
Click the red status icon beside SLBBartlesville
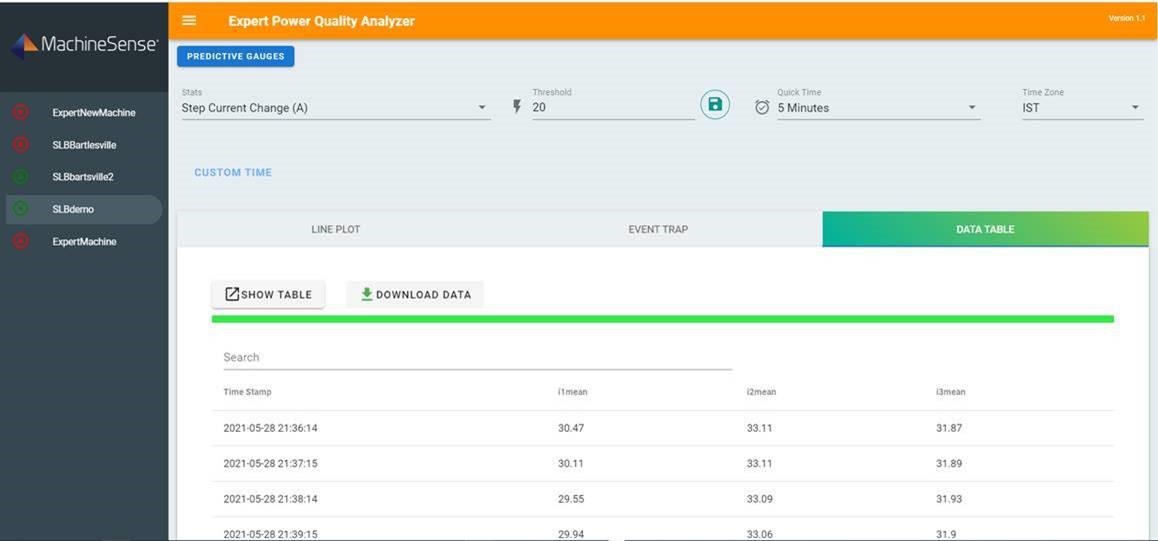coord(21,145)
